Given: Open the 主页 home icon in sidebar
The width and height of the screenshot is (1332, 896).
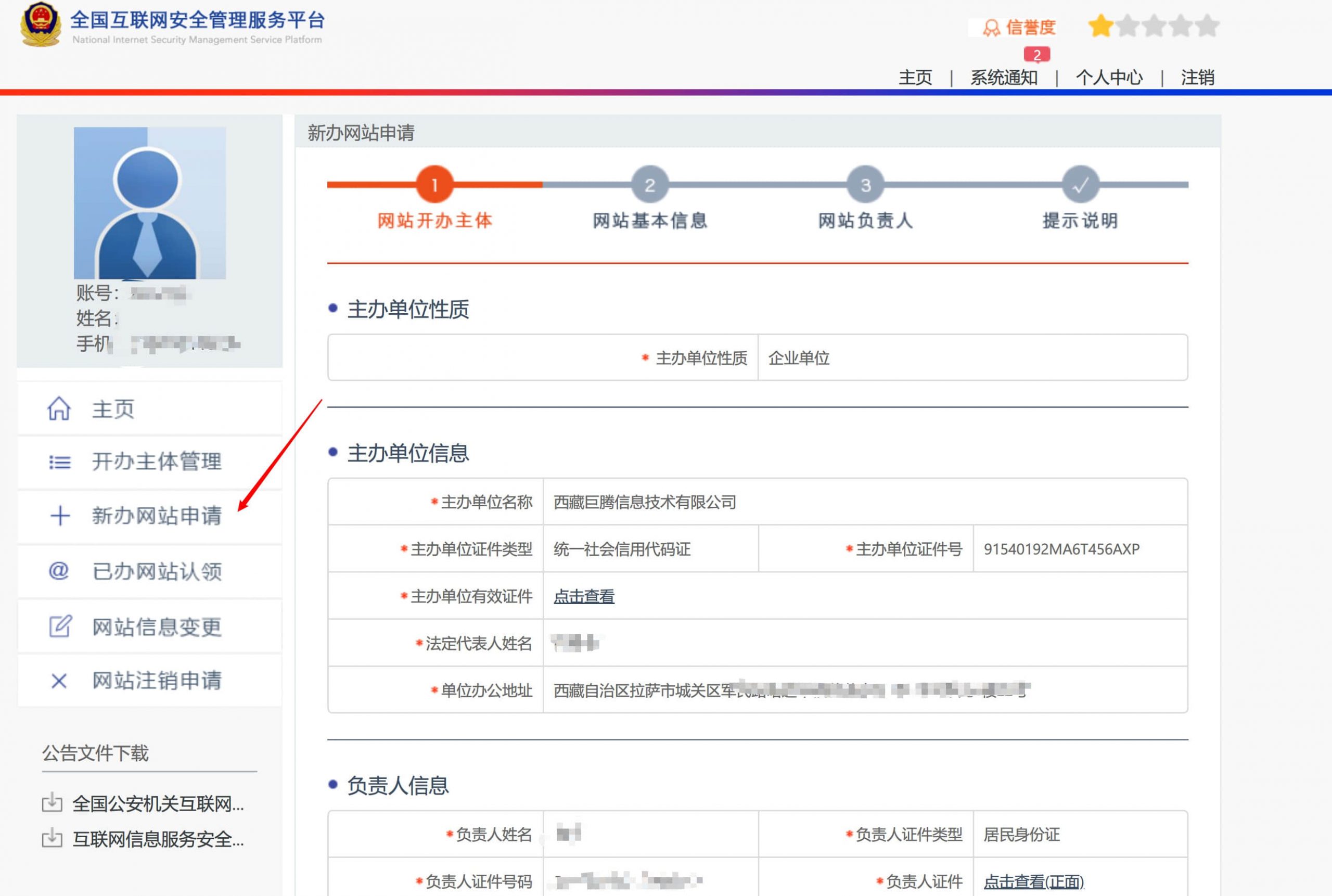Looking at the screenshot, I should tap(59, 408).
